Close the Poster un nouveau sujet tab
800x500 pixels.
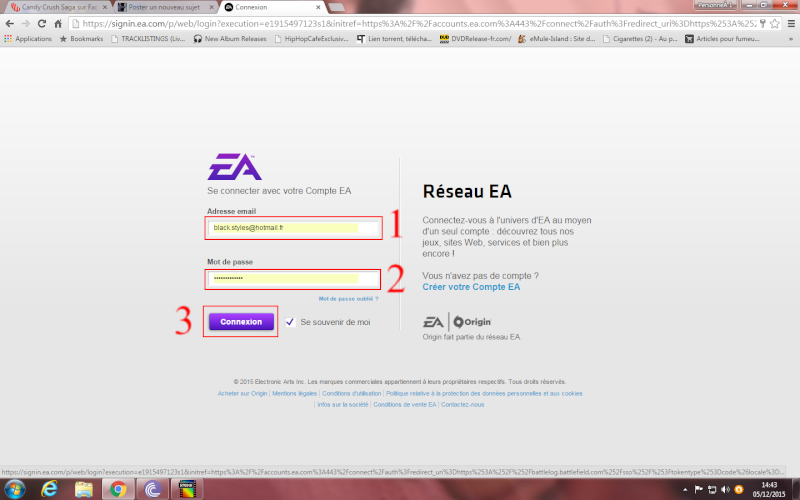[211, 7]
